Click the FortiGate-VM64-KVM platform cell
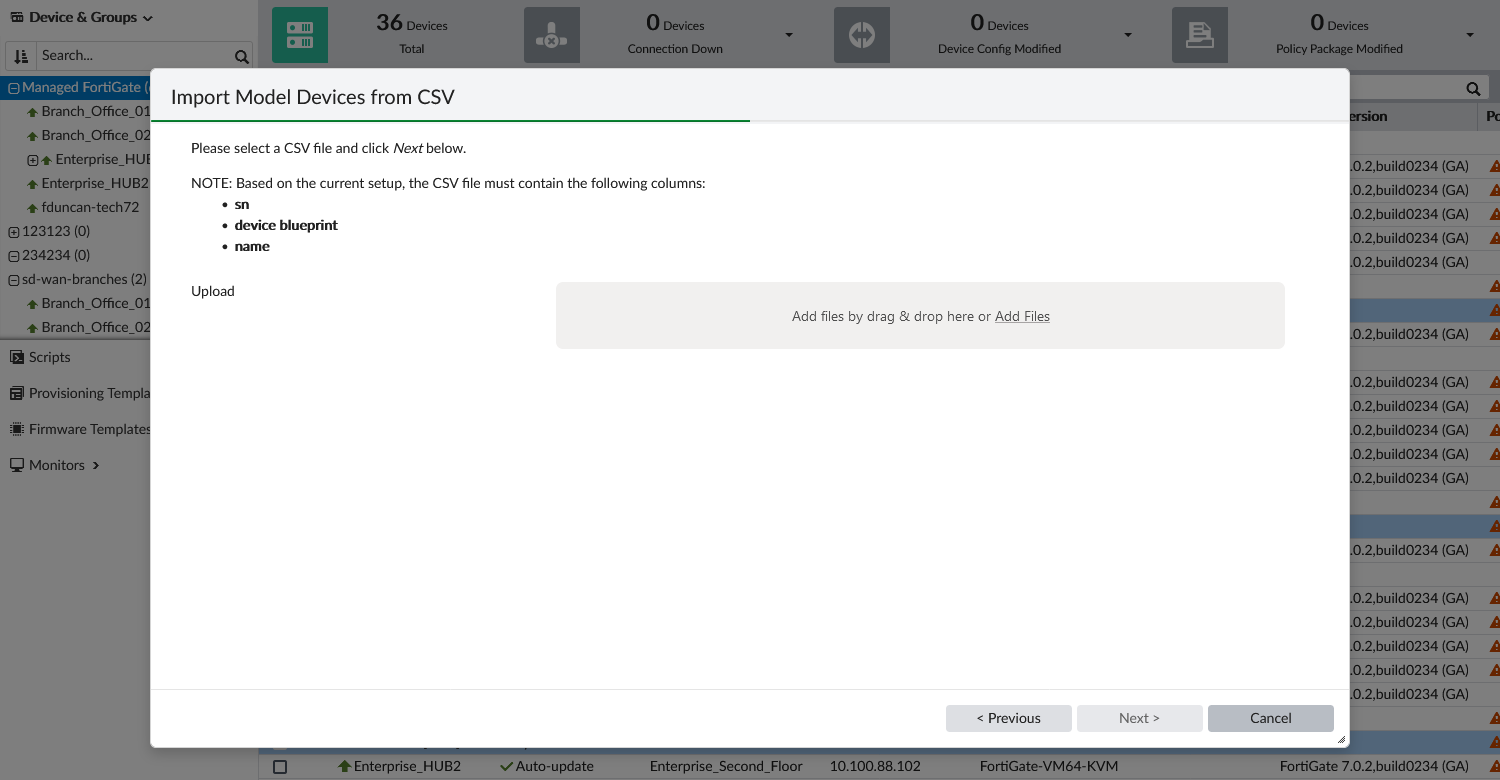The image size is (1500, 780). pyautogui.click(x=1049, y=766)
